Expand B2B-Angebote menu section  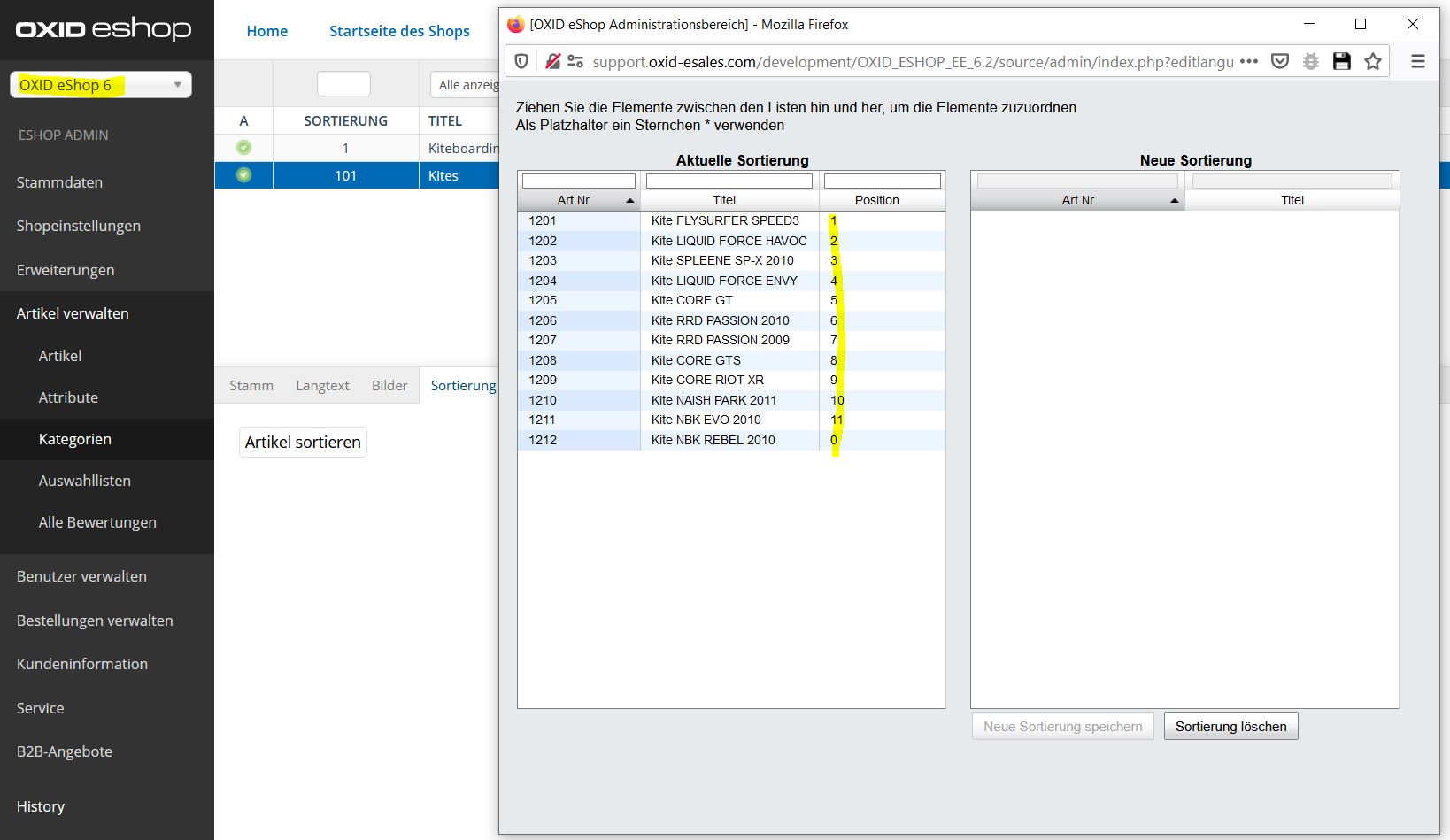(x=65, y=751)
